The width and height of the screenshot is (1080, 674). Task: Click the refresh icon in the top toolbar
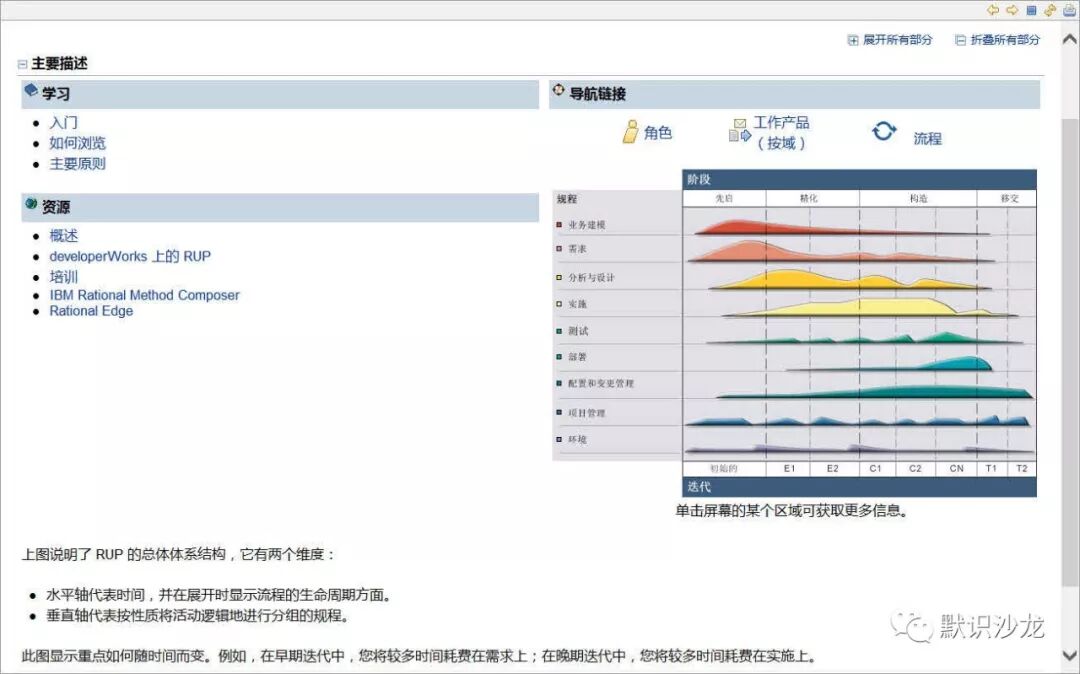[1050, 10]
